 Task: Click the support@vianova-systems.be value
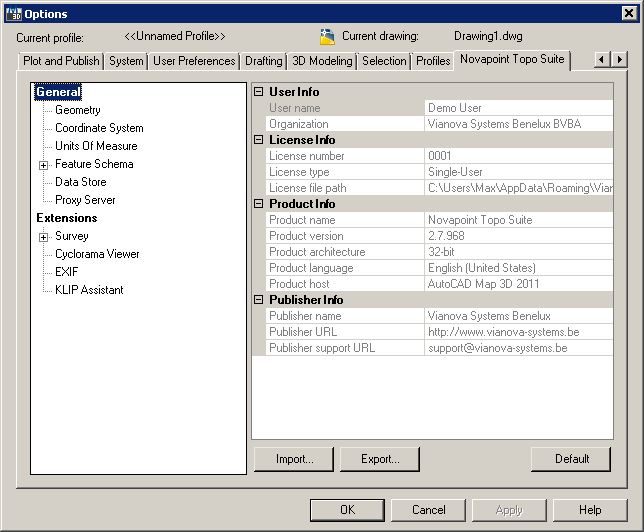(x=519, y=348)
